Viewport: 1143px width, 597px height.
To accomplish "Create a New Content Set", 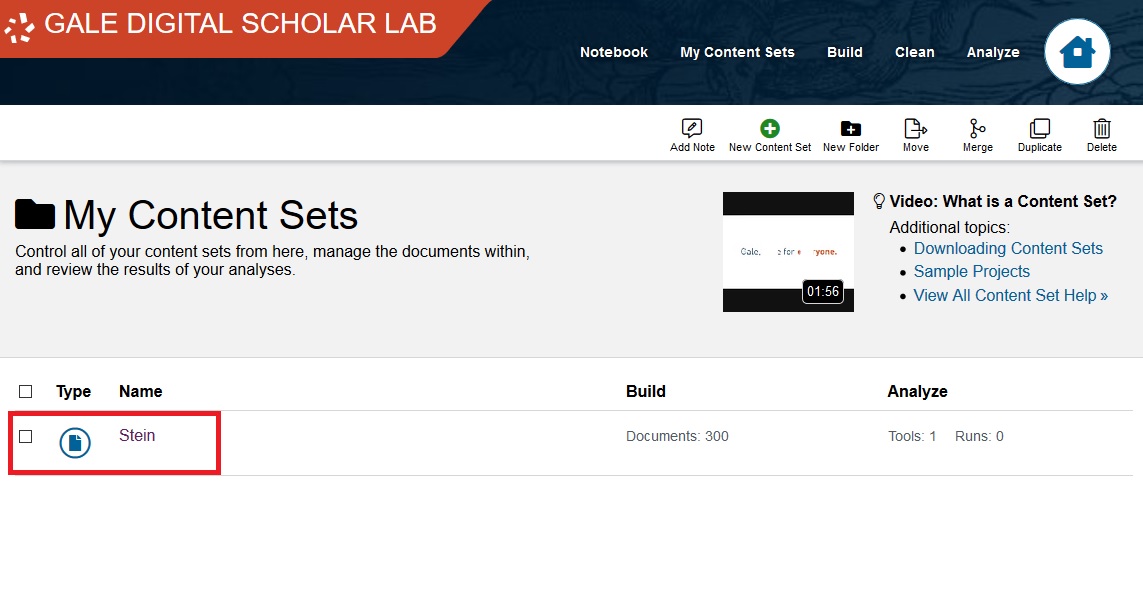I will (770, 129).
